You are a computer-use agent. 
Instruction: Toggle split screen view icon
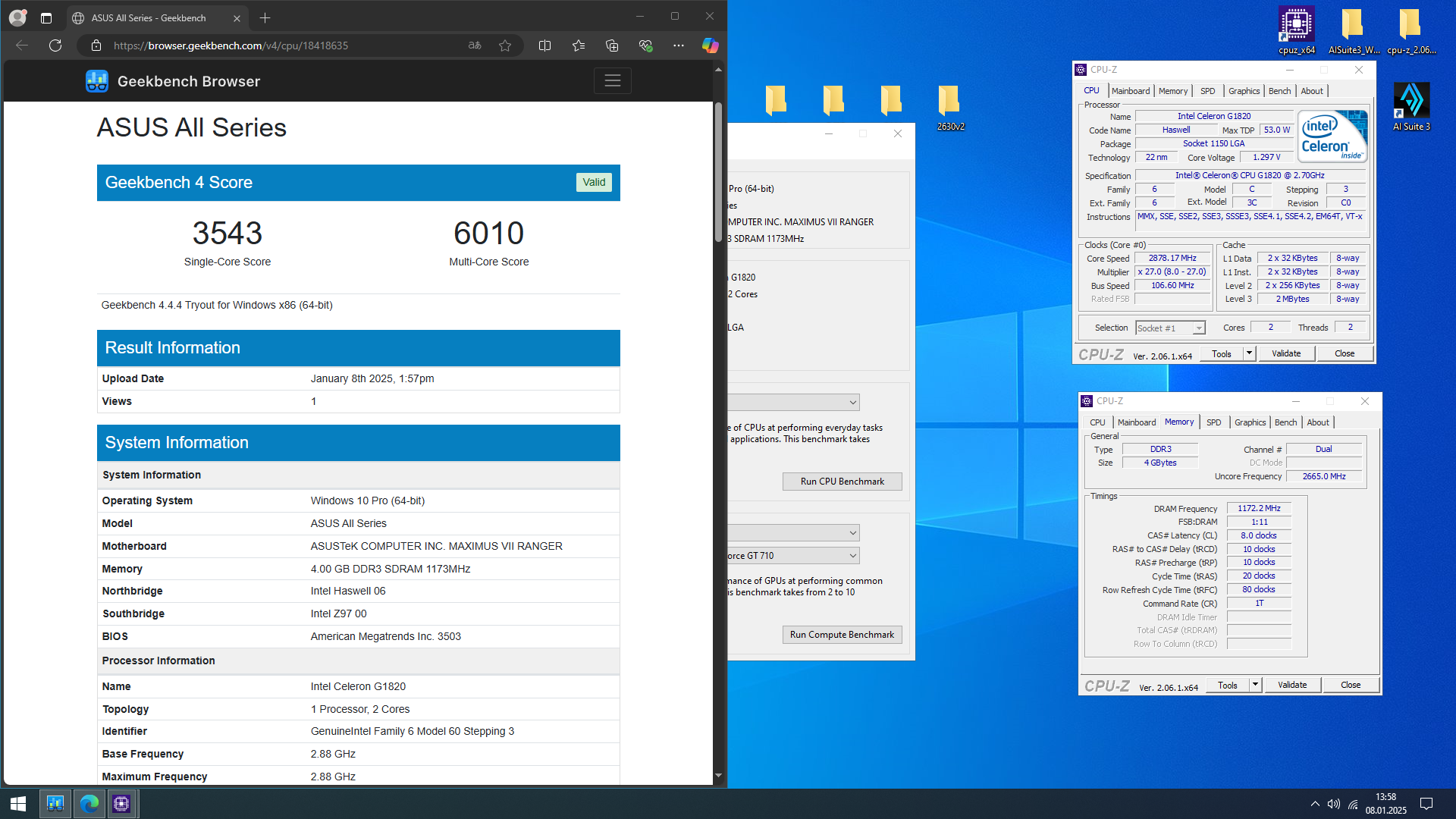pos(544,45)
